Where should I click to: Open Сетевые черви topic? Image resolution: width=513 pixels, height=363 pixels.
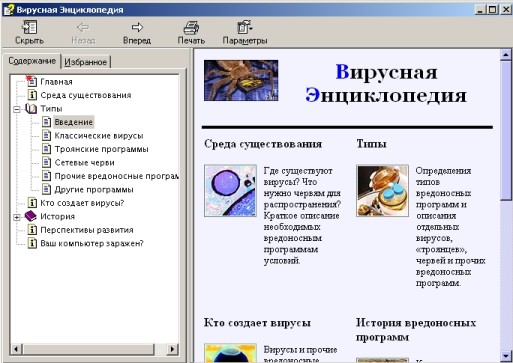pyautogui.click(x=85, y=163)
